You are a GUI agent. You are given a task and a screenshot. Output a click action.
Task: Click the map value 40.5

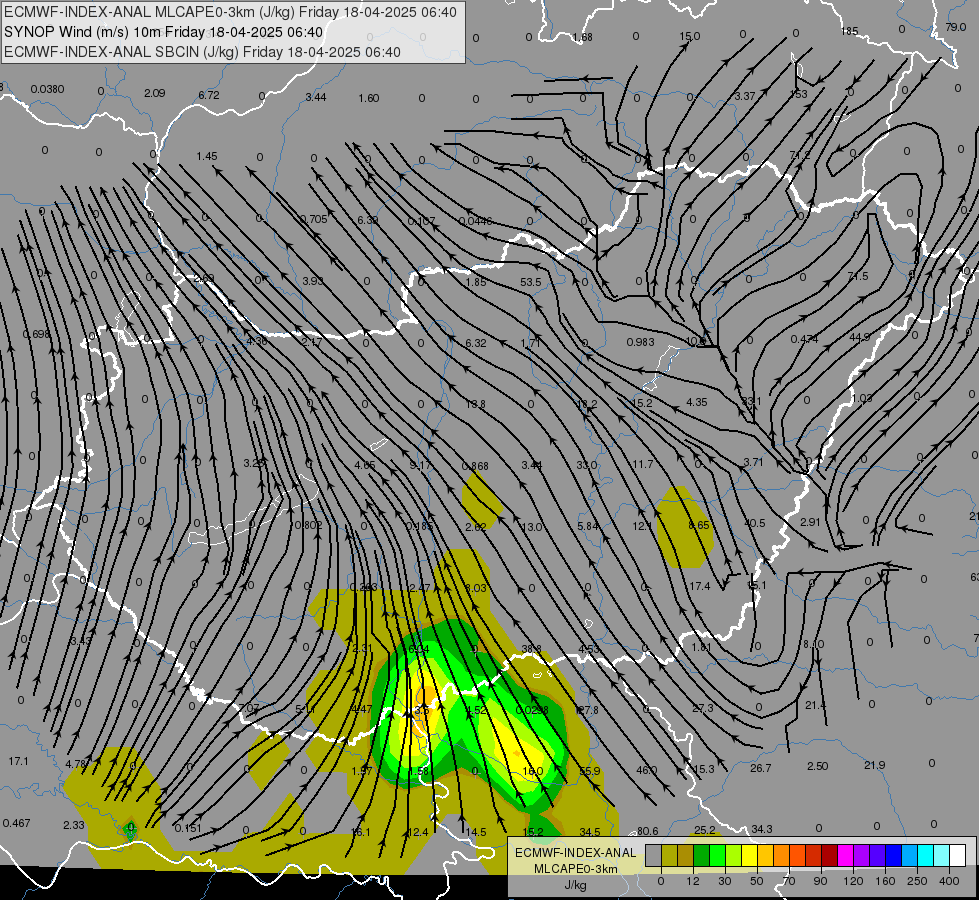coord(755,523)
